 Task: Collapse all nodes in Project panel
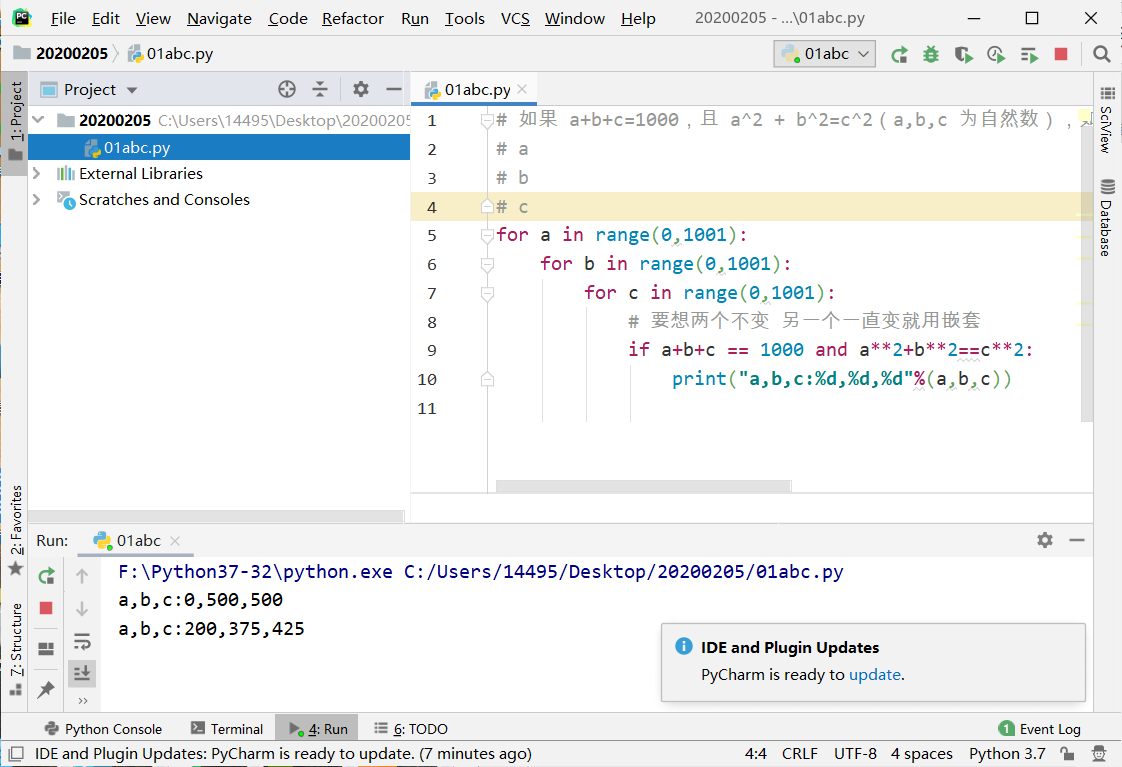pos(320,89)
